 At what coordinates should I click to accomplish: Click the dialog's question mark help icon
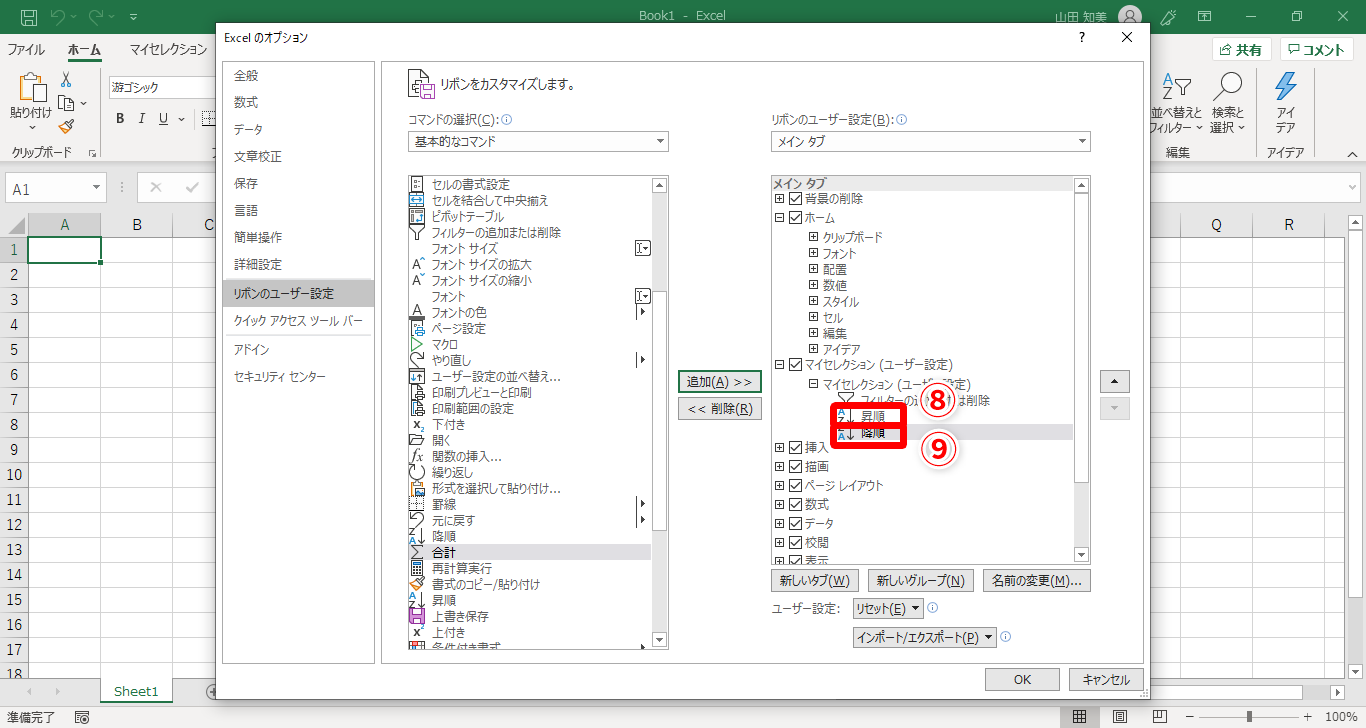point(1081,37)
